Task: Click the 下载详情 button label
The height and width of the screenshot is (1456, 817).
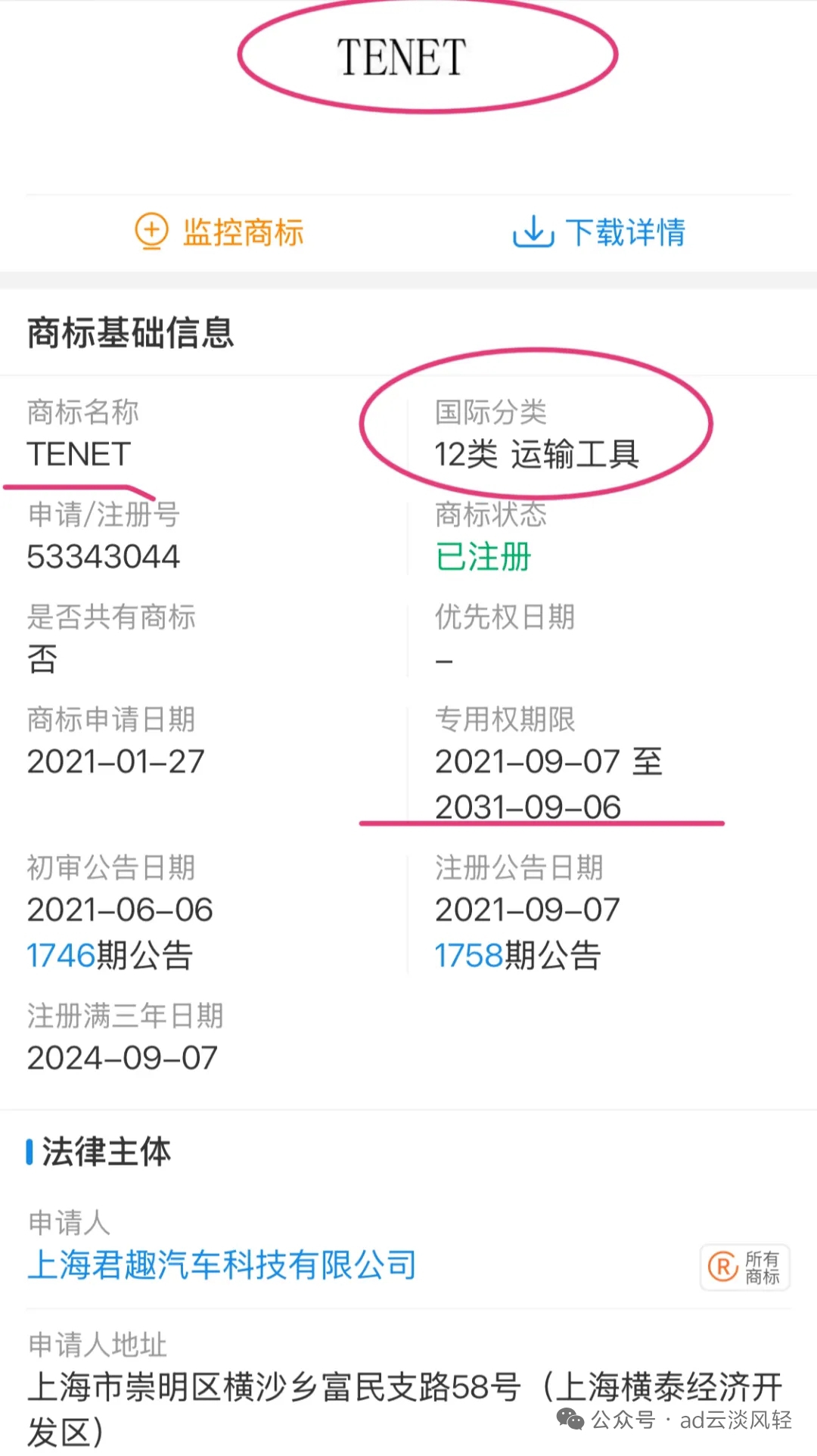Action: coord(625,232)
